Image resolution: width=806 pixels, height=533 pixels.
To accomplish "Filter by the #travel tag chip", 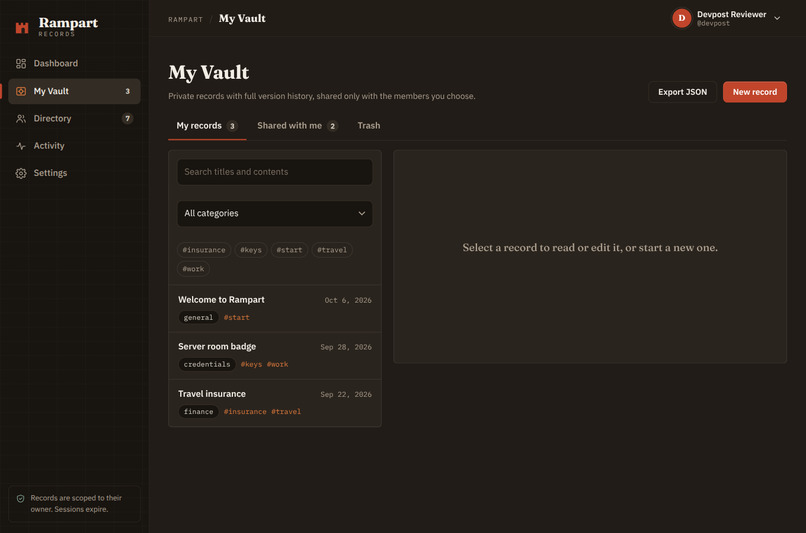I will click(x=332, y=250).
